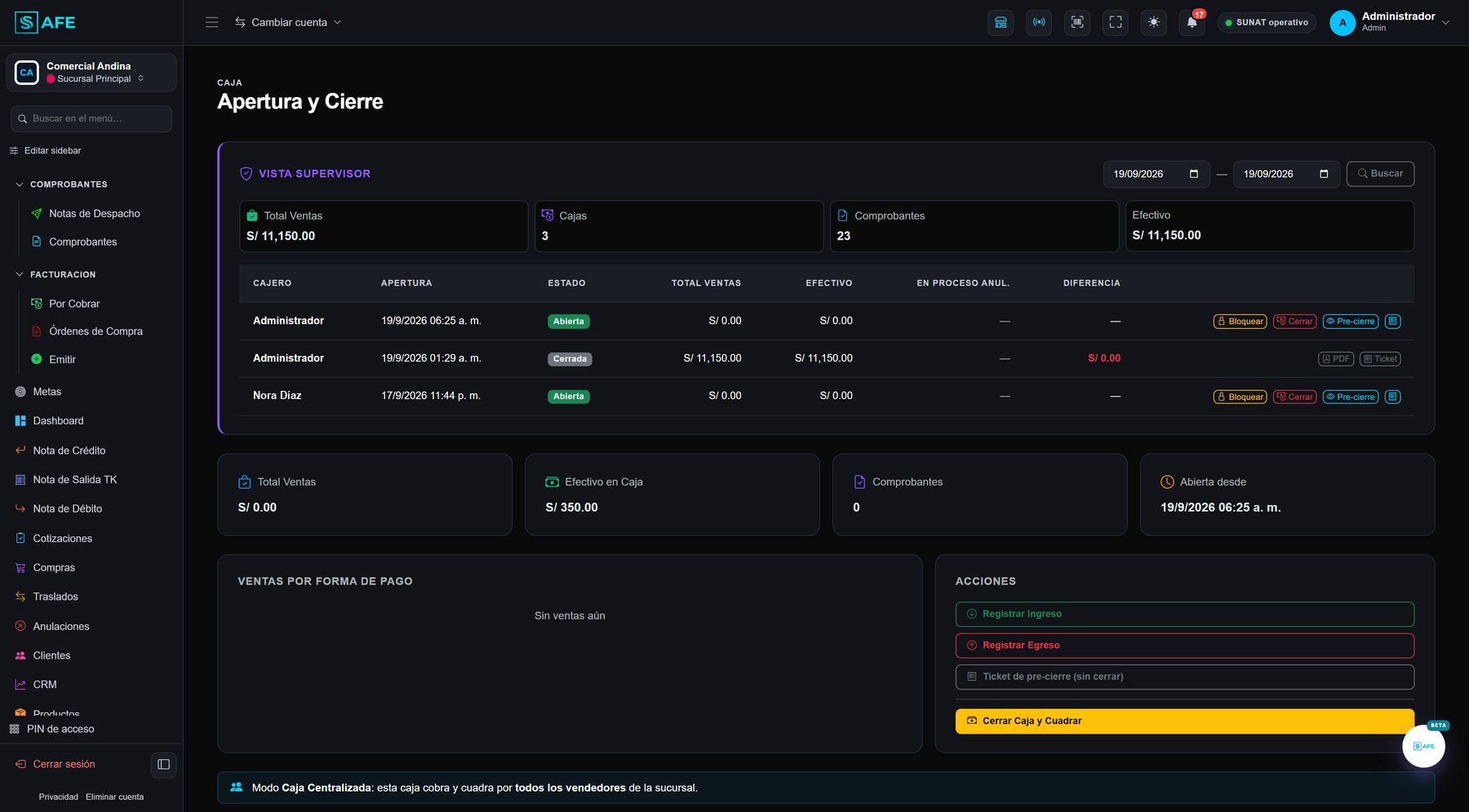
Task: Click calendar icon of end date field
Action: coord(1324,174)
